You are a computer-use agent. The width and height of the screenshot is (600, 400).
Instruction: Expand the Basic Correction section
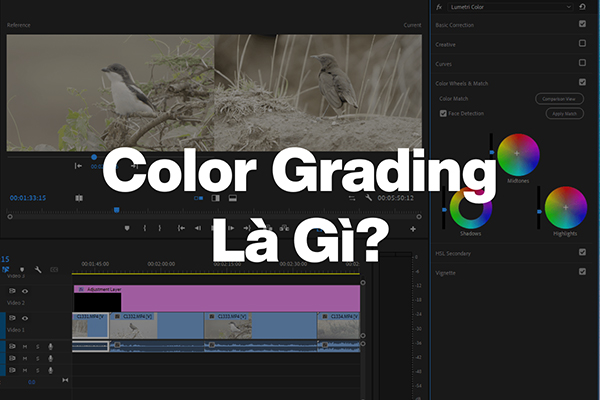click(455, 25)
